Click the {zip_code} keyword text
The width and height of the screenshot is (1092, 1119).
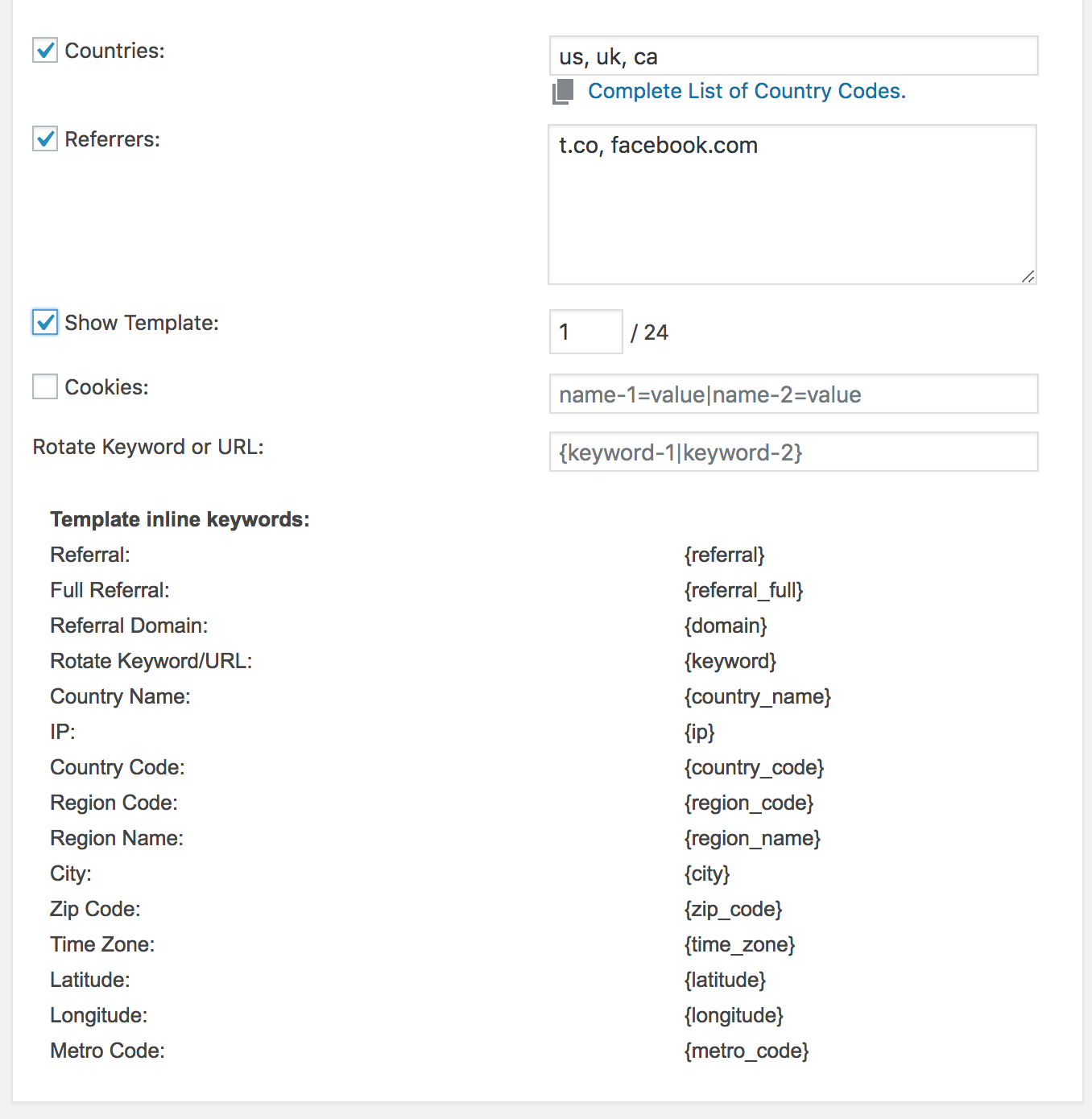coord(733,909)
